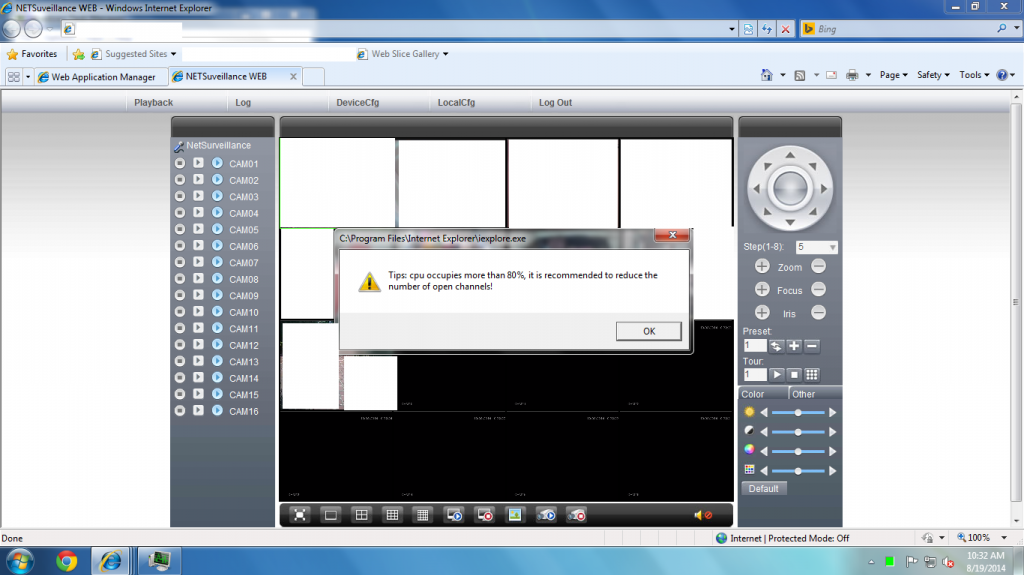The image size is (1024, 575).
Task: Switch to single-window layout view
Action: (x=330, y=515)
